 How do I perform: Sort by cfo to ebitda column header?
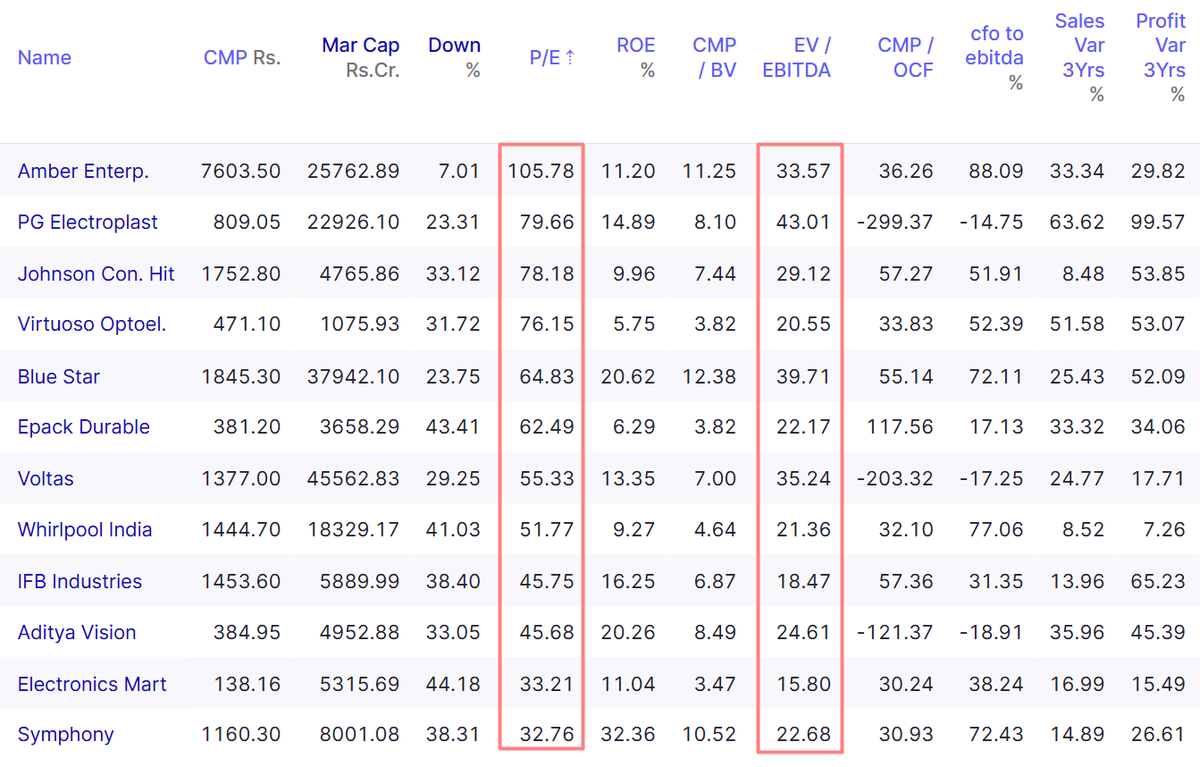[995, 58]
